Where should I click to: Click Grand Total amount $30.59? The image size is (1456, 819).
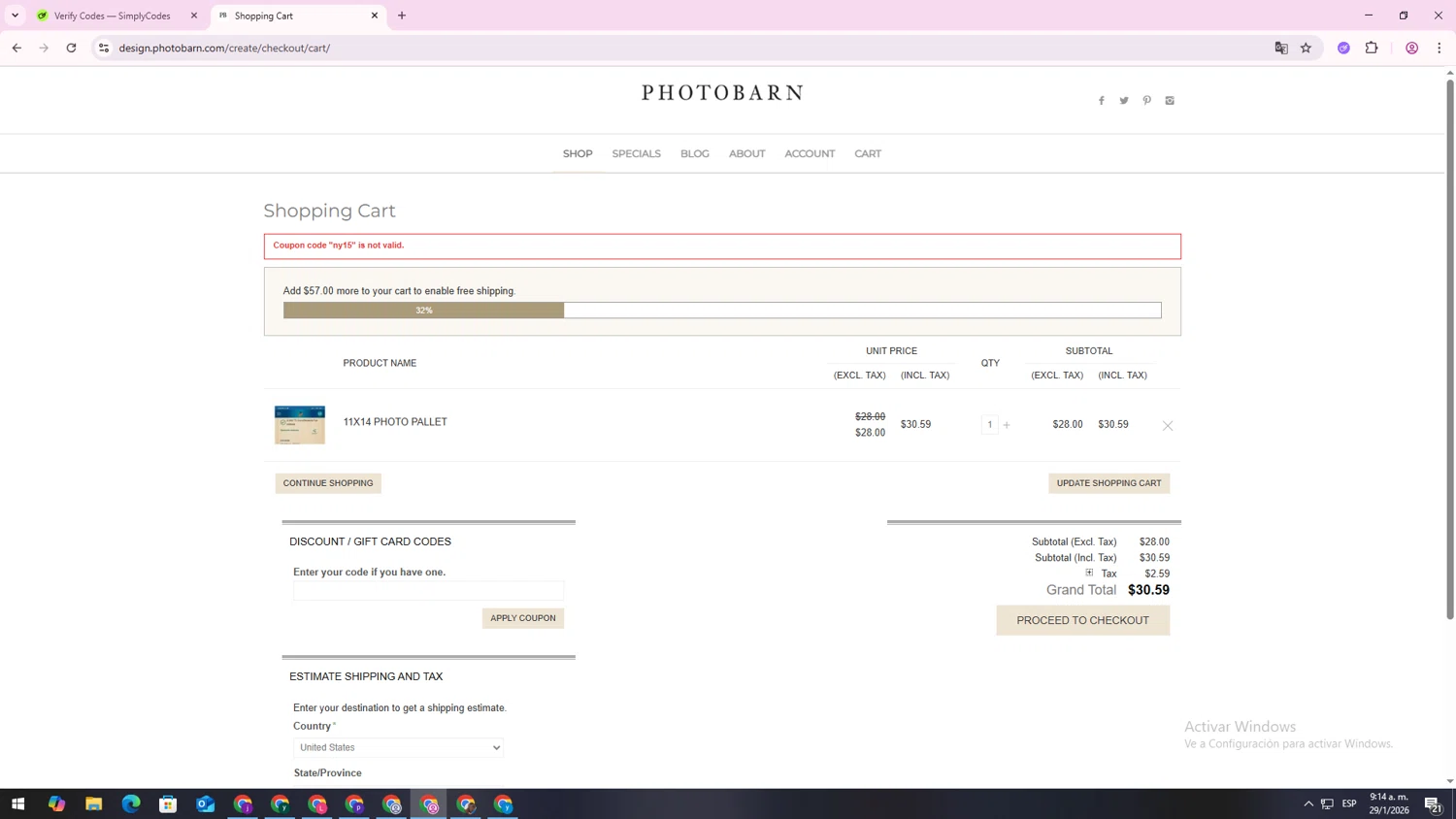pyautogui.click(x=1148, y=590)
